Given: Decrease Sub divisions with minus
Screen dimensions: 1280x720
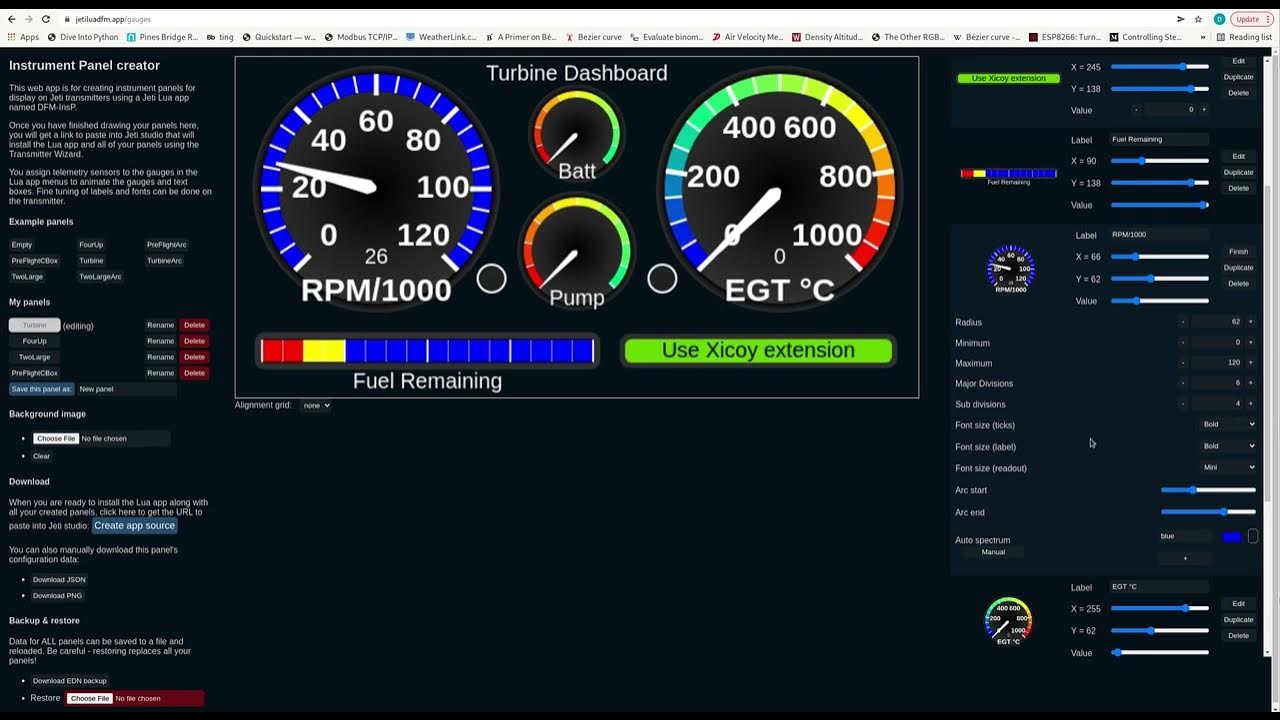Looking at the screenshot, I should pyautogui.click(x=1183, y=404).
